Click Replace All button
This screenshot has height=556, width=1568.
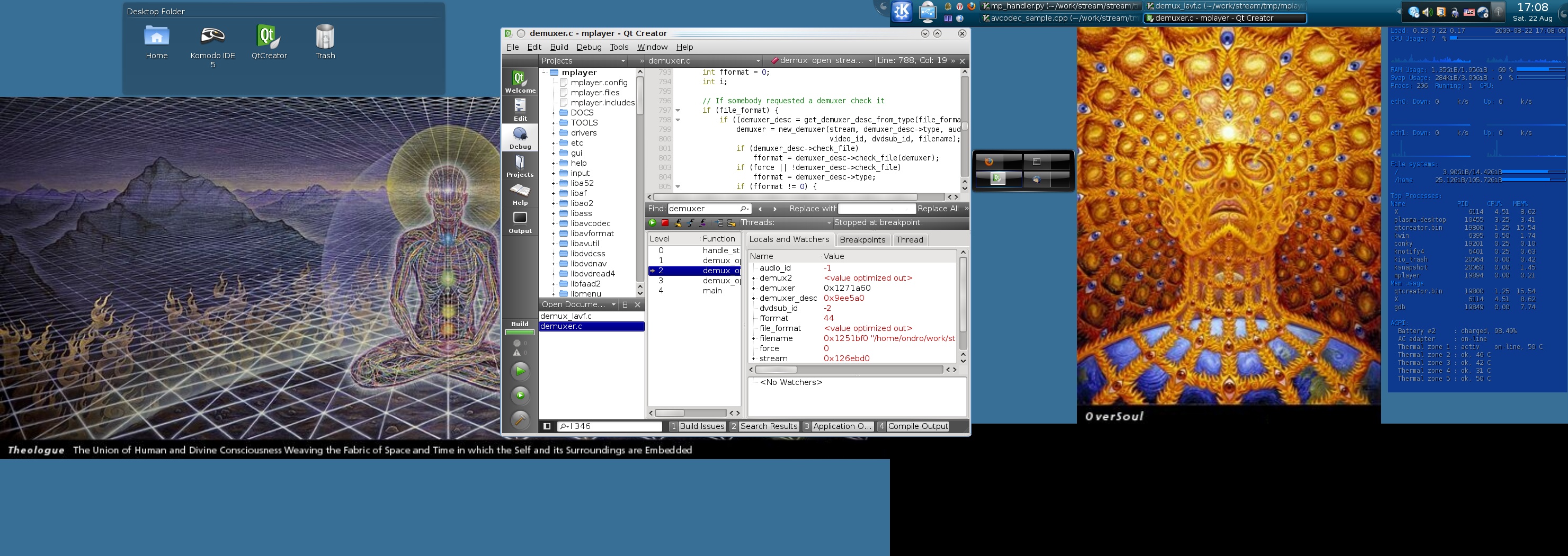click(938, 209)
